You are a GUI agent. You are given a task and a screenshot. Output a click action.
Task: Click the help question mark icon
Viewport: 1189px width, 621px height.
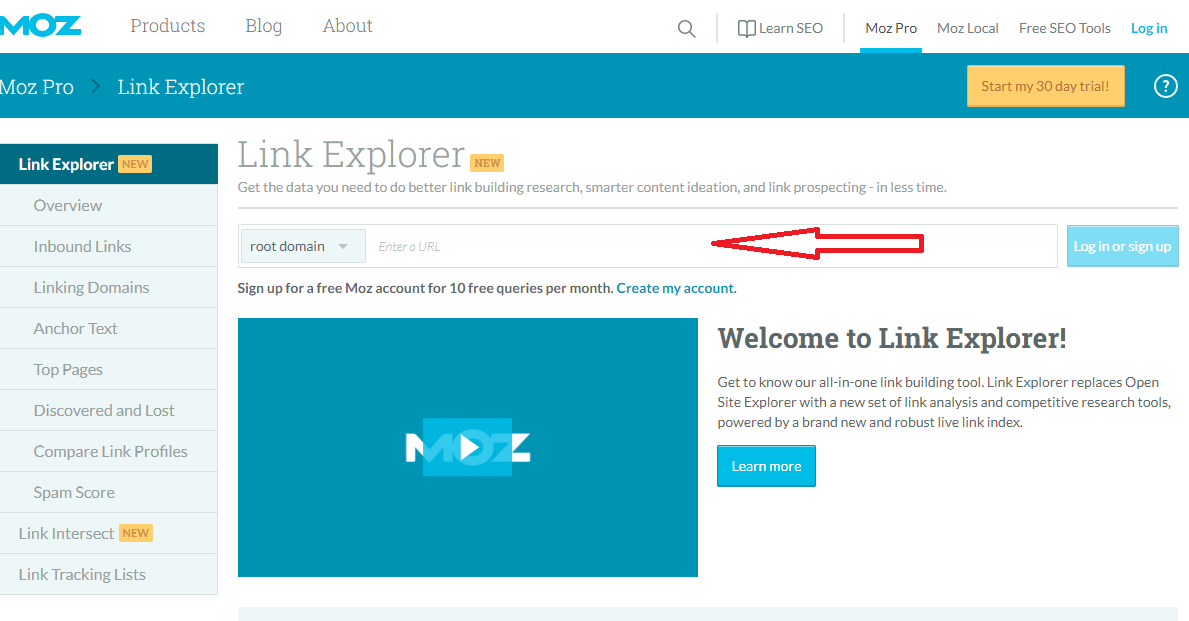pos(1165,86)
